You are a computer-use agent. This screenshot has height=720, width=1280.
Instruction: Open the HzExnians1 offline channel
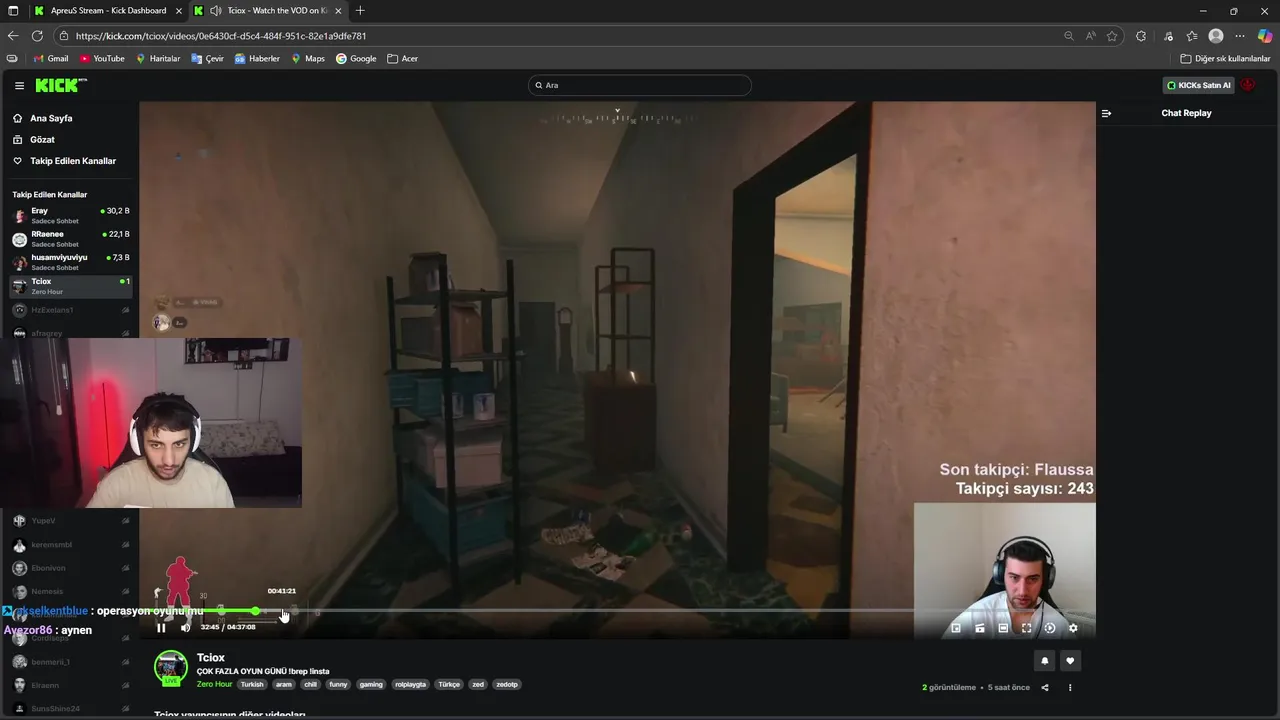70,310
